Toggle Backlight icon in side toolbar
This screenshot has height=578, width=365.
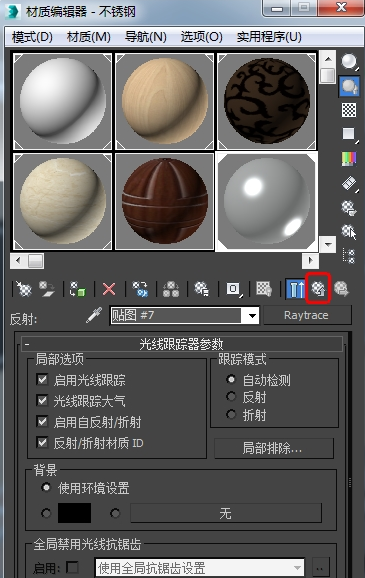point(349,87)
